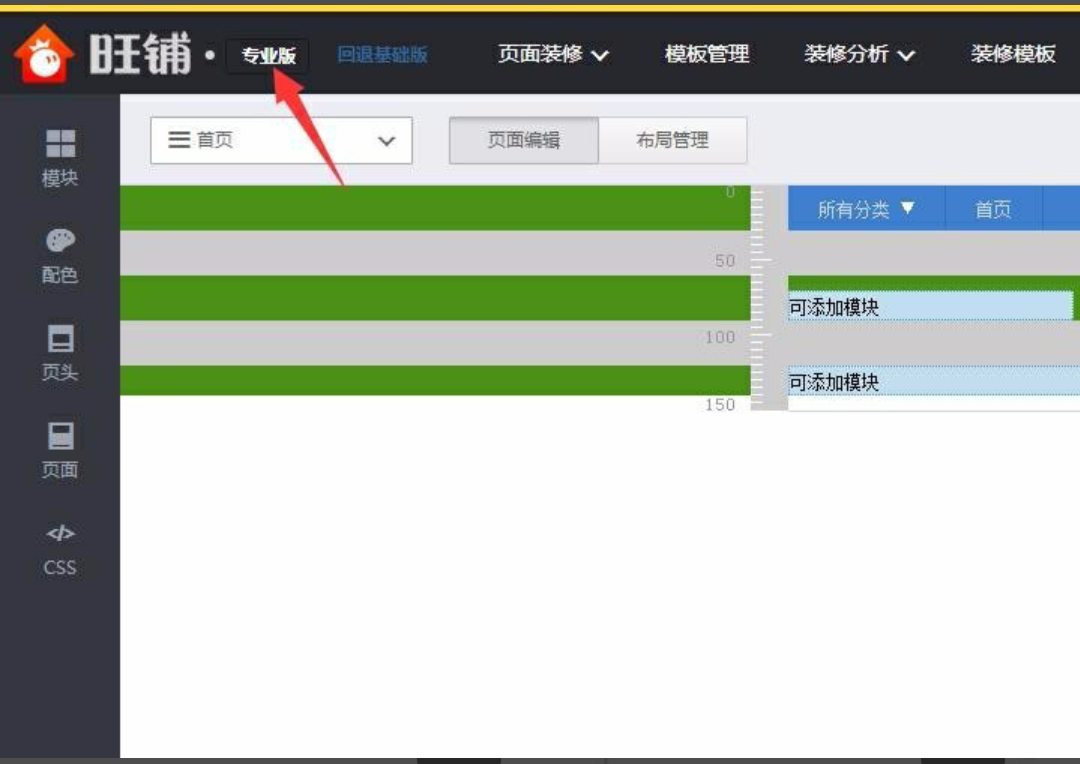Viewport: 1080px width, 764px height.
Task: Click the Wangpu shop logo icon
Action: click(43, 54)
